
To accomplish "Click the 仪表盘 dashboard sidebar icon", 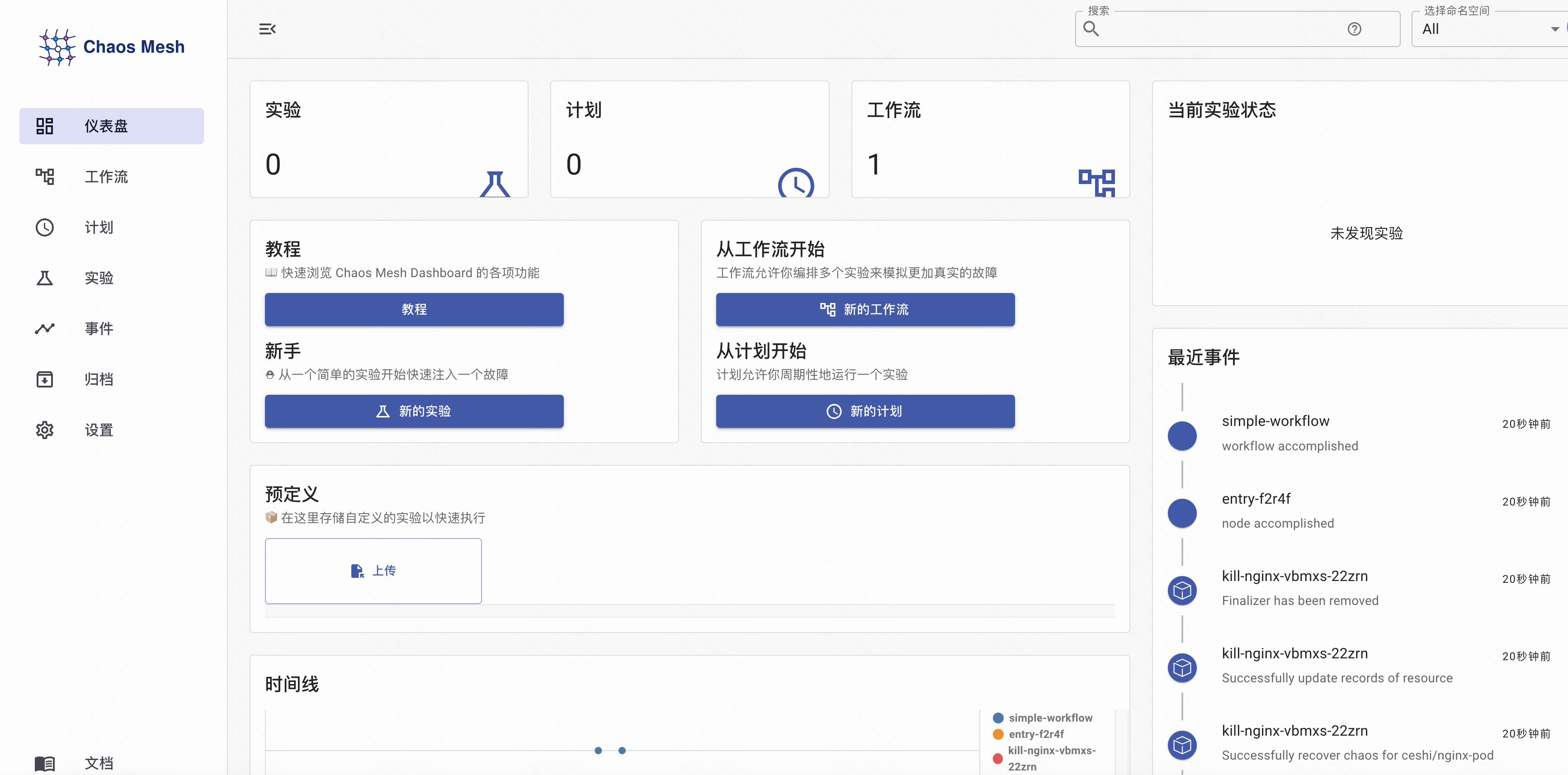I will click(x=44, y=126).
